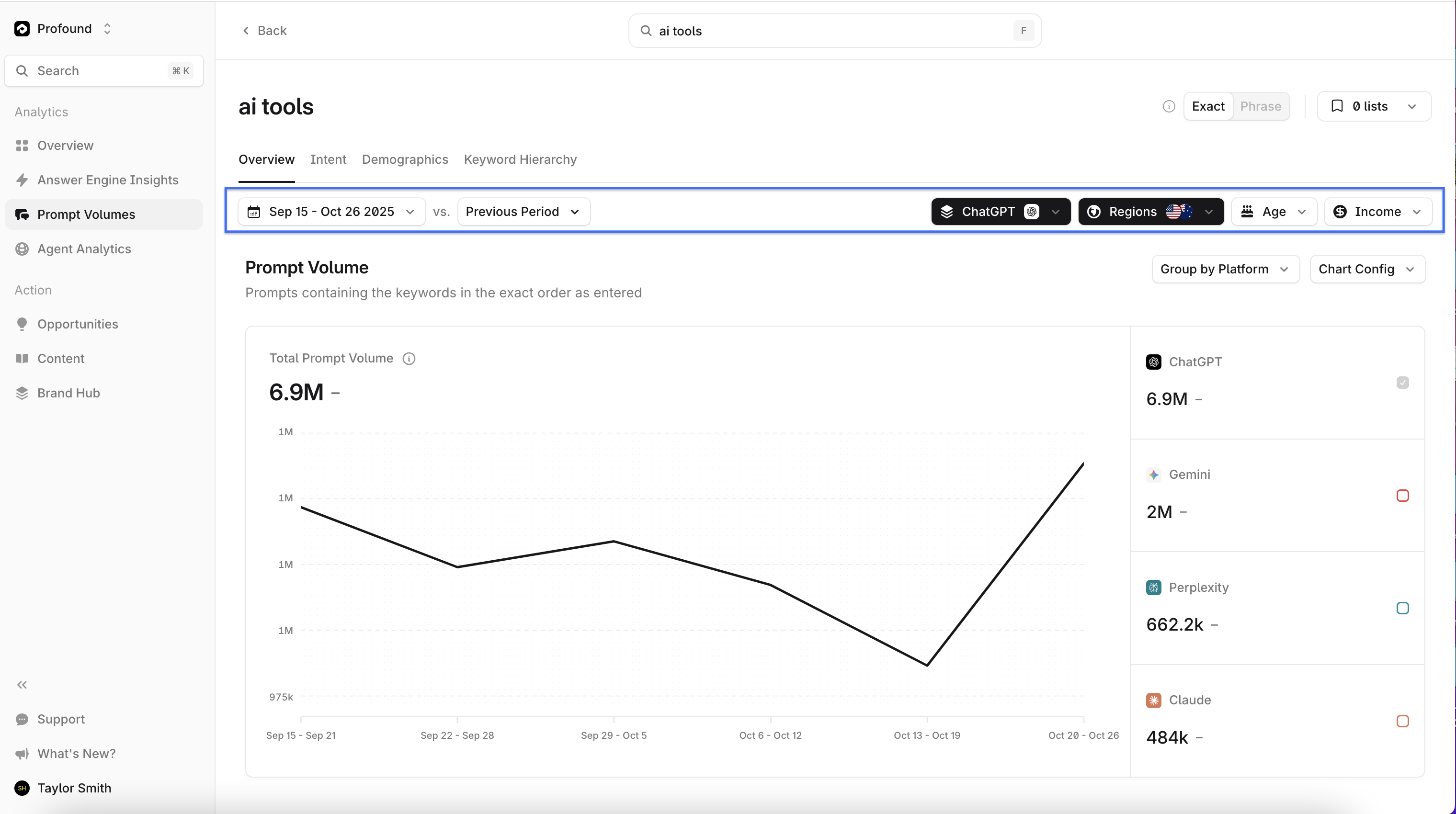Viewport: 1456px width, 814px height.
Task: Enable the Claude series checkbox
Action: tap(1402, 721)
